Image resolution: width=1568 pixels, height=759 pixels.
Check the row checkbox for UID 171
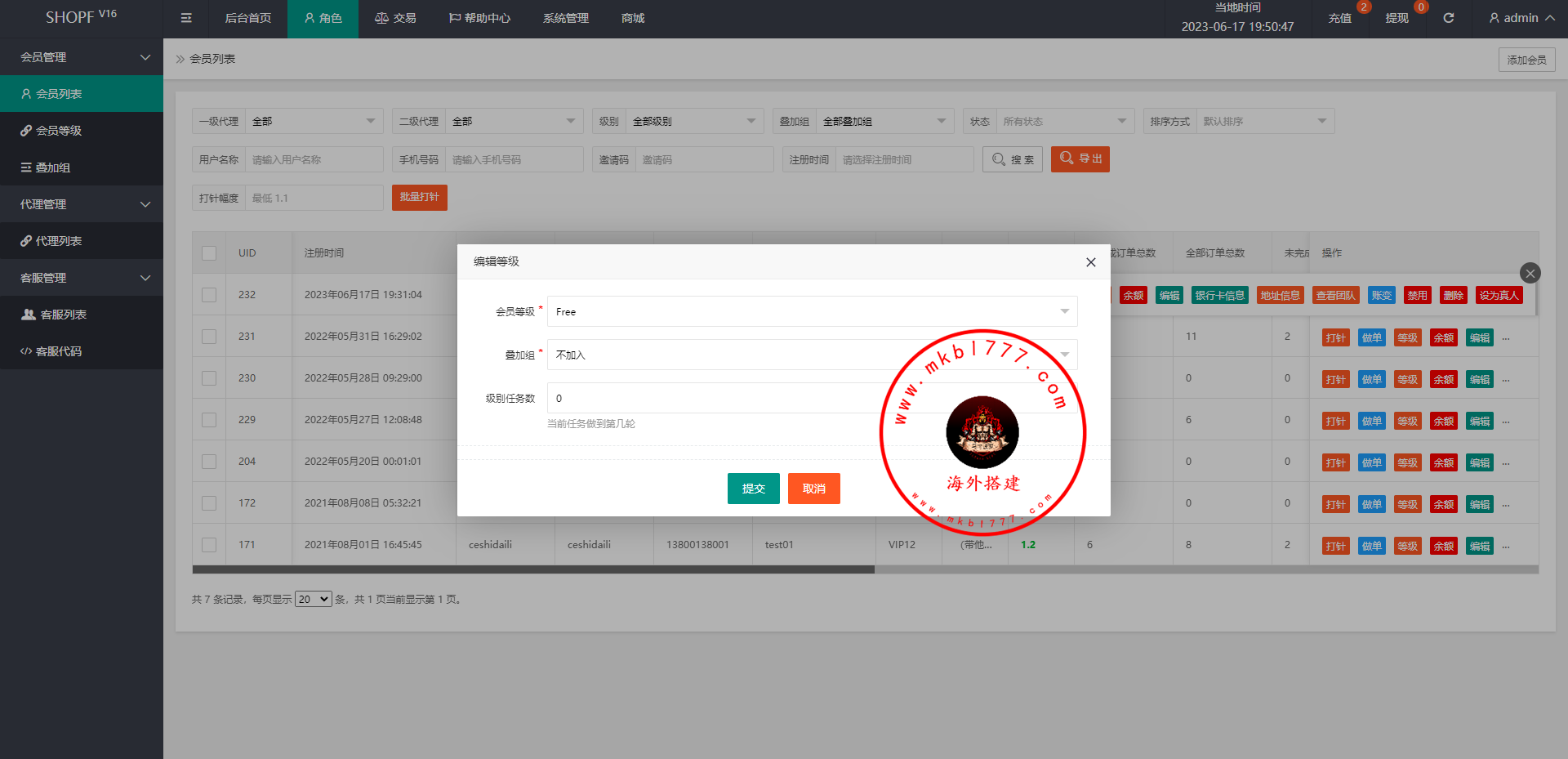[x=209, y=545]
